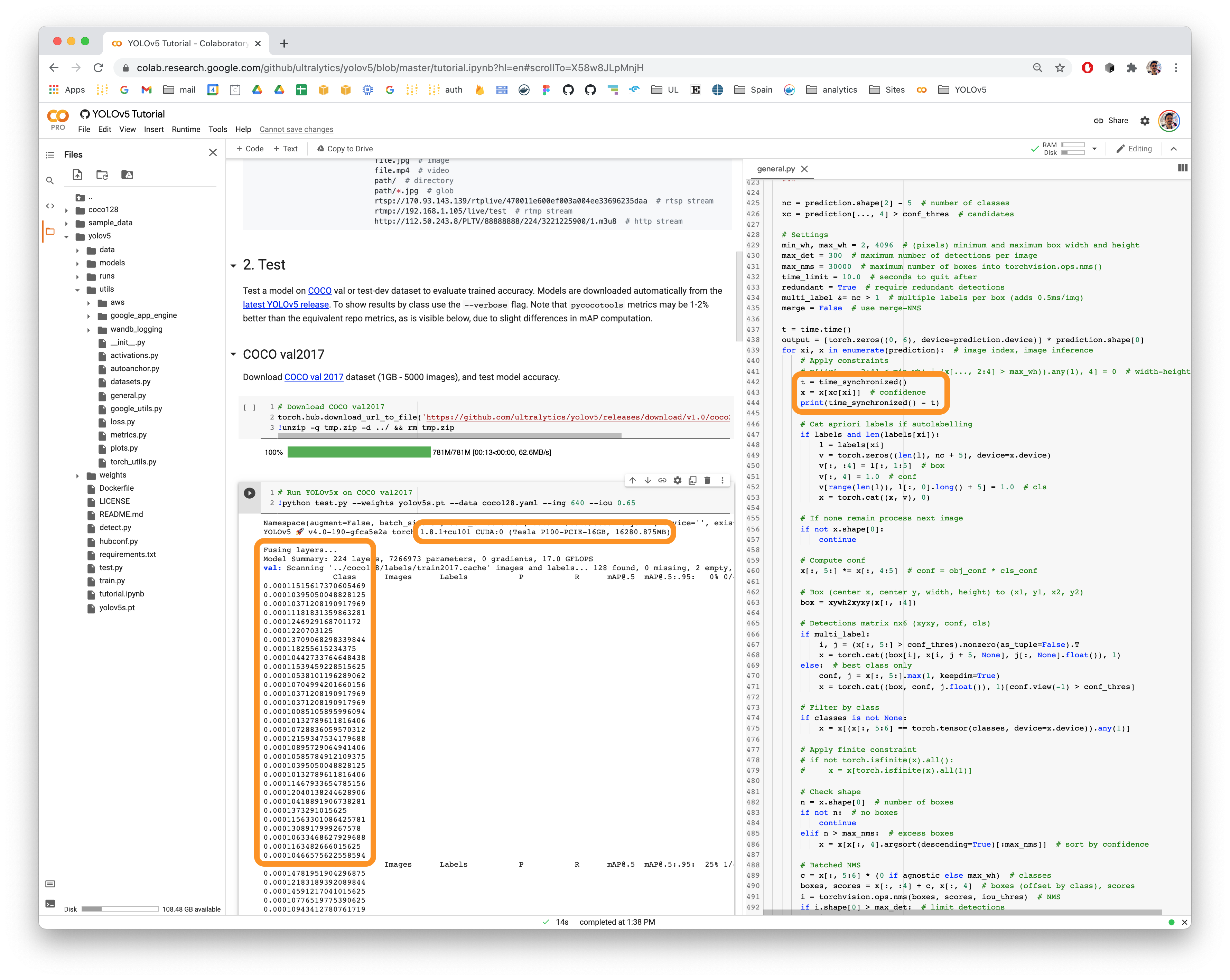Toggle the split editor layout icon
This screenshot has height=980, width=1230.
coord(1183,168)
